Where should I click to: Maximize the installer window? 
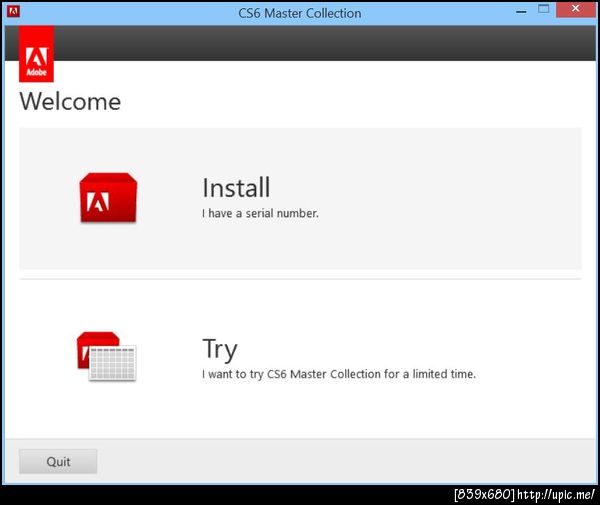[x=543, y=9]
